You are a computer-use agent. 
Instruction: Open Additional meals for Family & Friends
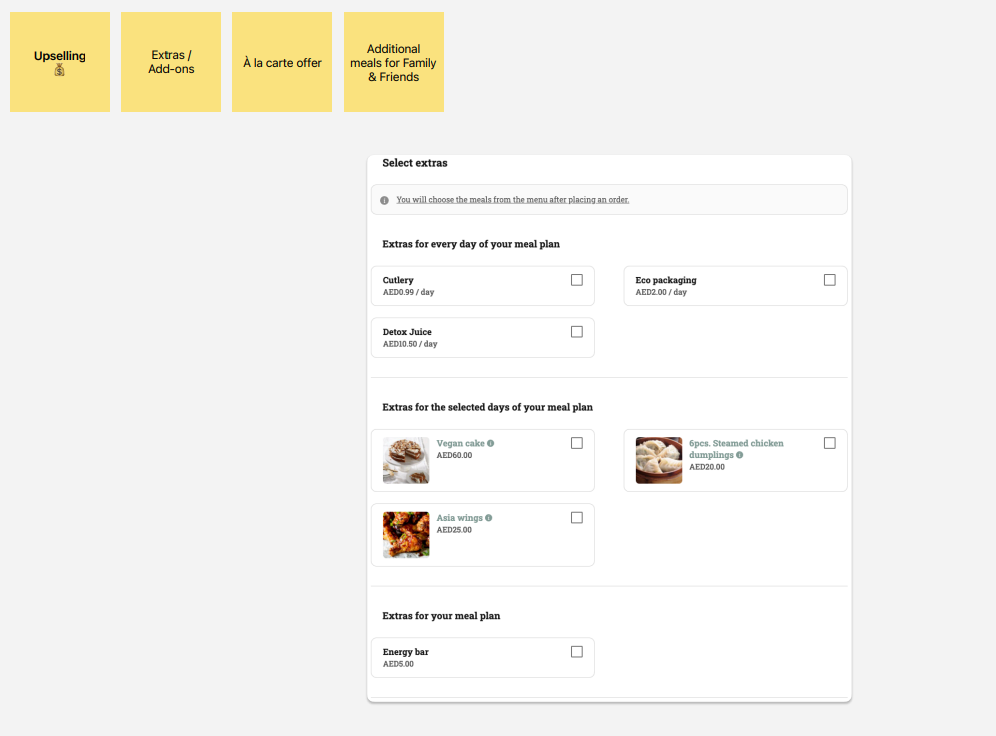(393, 61)
